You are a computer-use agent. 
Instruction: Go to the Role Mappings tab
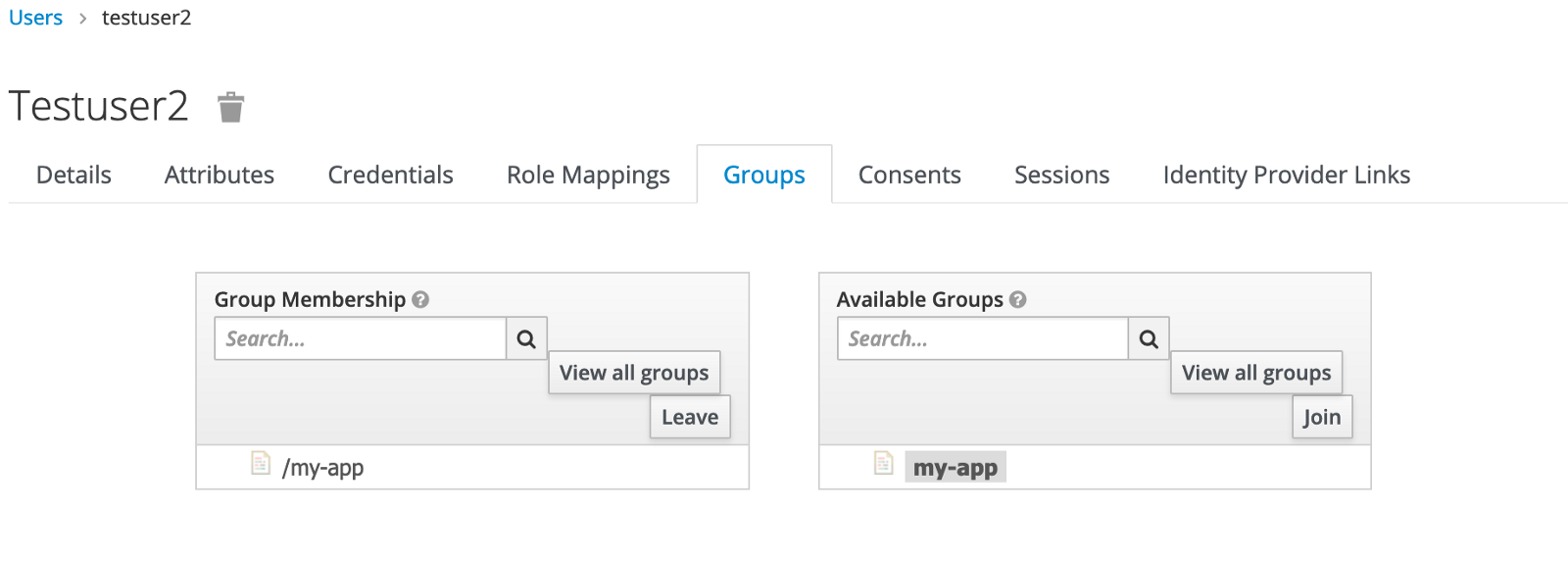point(588,175)
